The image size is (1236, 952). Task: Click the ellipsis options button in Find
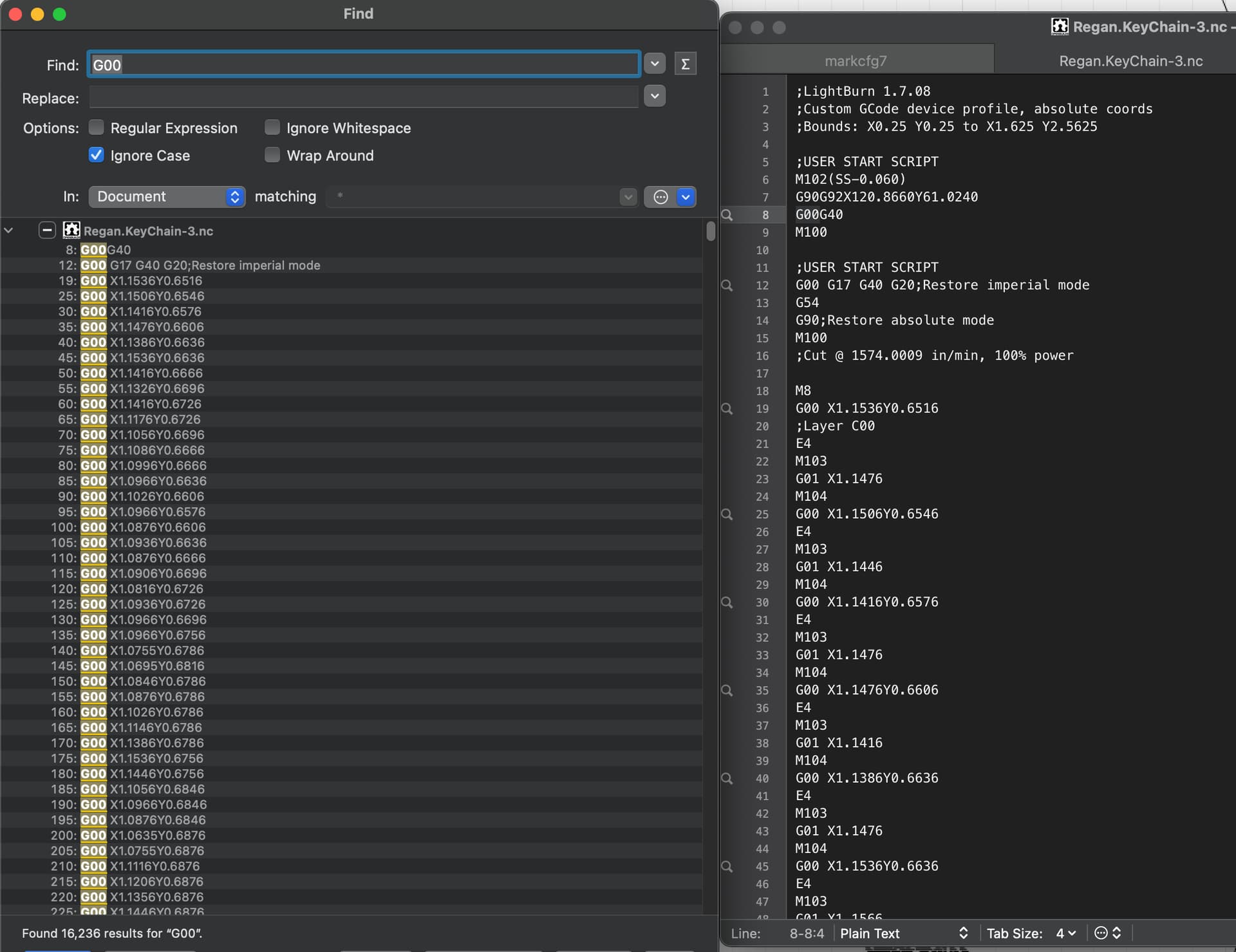(x=660, y=197)
